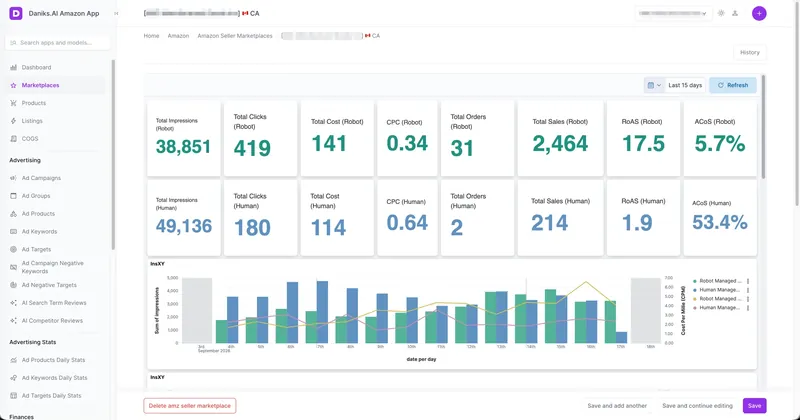Image resolution: width=800 pixels, height=420 pixels.
Task: Open options menu for green Robot Managed legend
Action: tap(748, 281)
